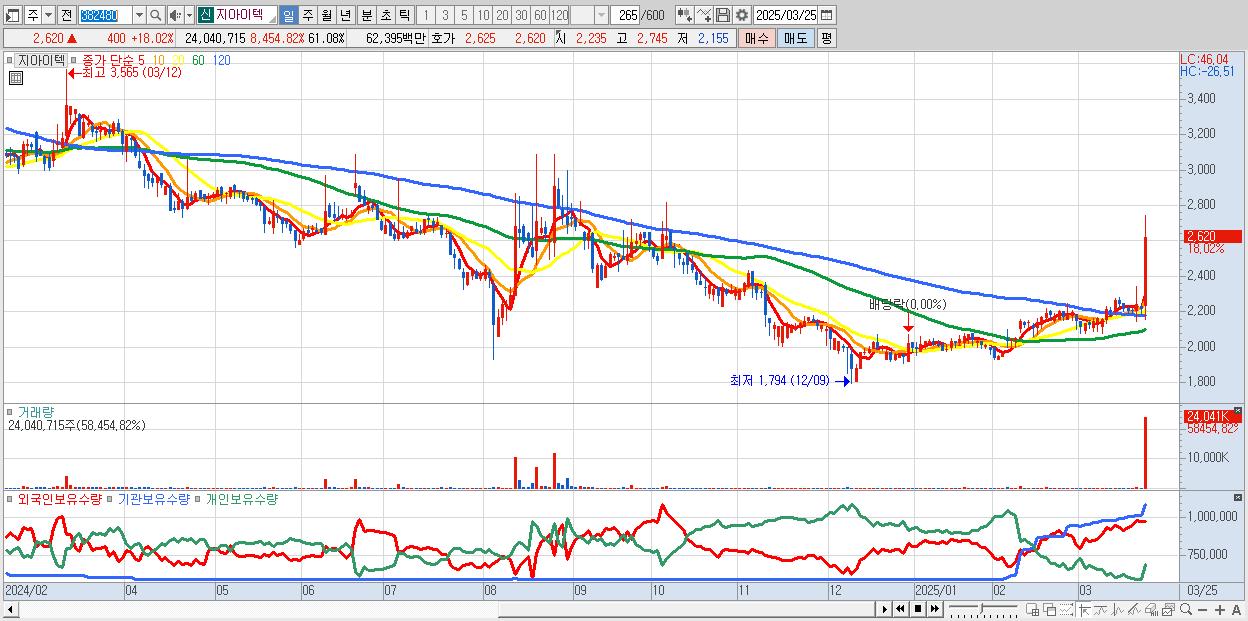Search stock with magnifier icon
The width and height of the screenshot is (1248, 621).
click(155, 15)
